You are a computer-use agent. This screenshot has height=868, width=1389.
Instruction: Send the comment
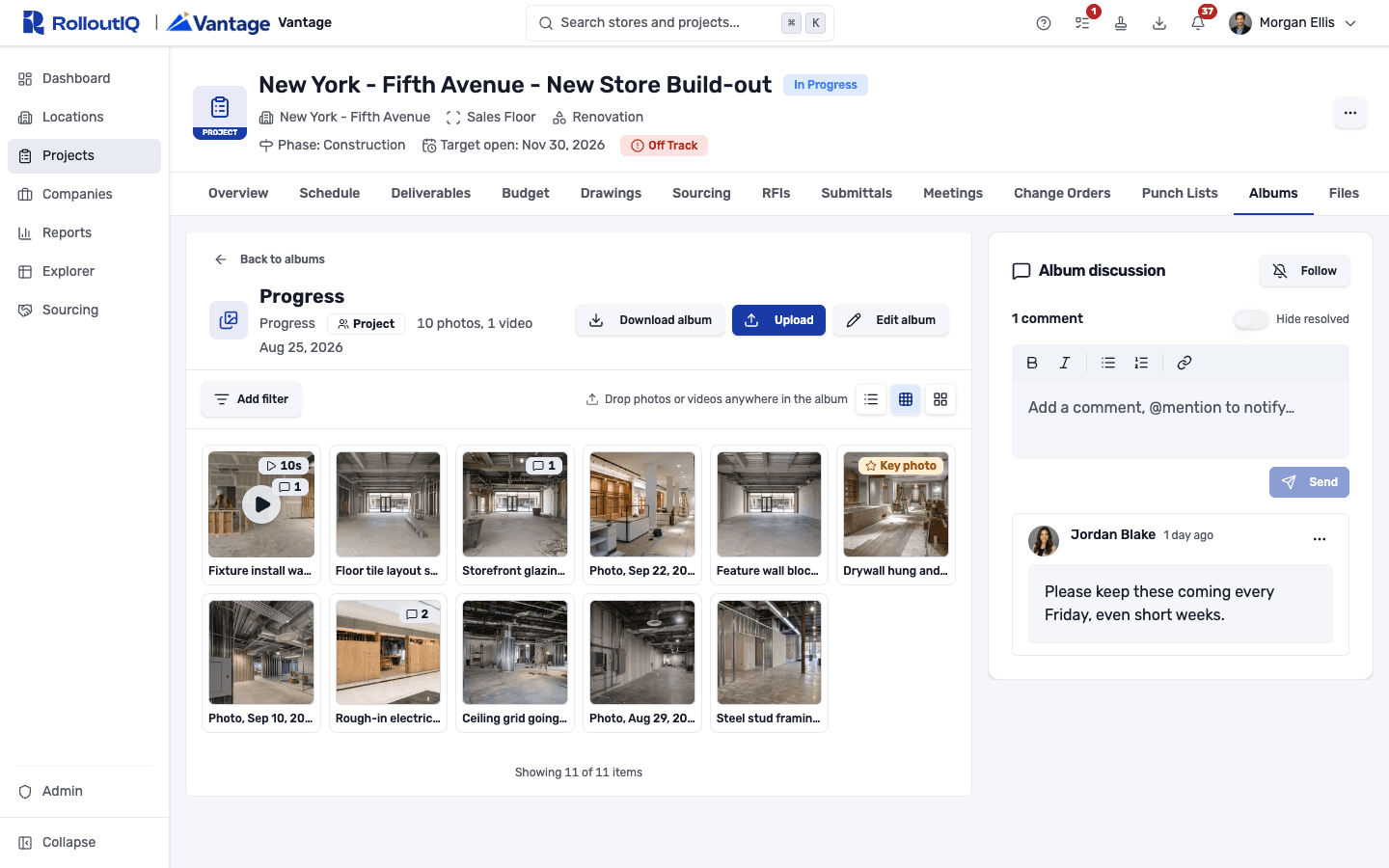click(1309, 482)
